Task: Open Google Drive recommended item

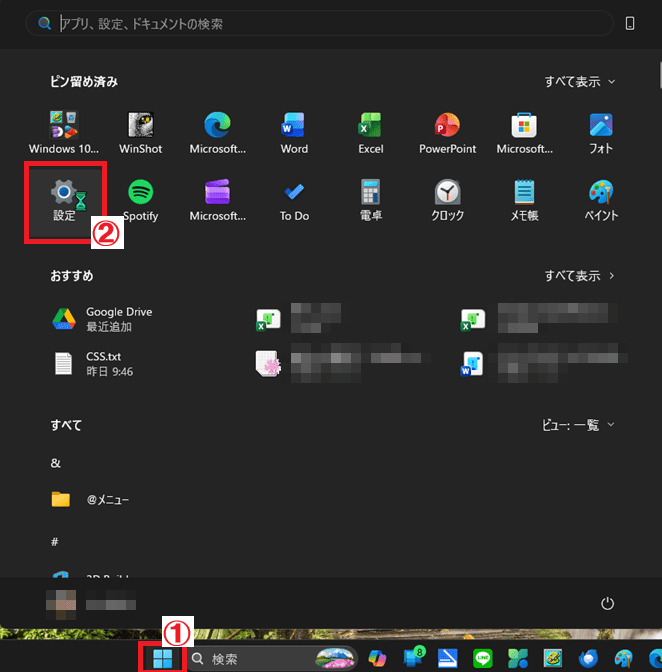Action: (x=102, y=319)
